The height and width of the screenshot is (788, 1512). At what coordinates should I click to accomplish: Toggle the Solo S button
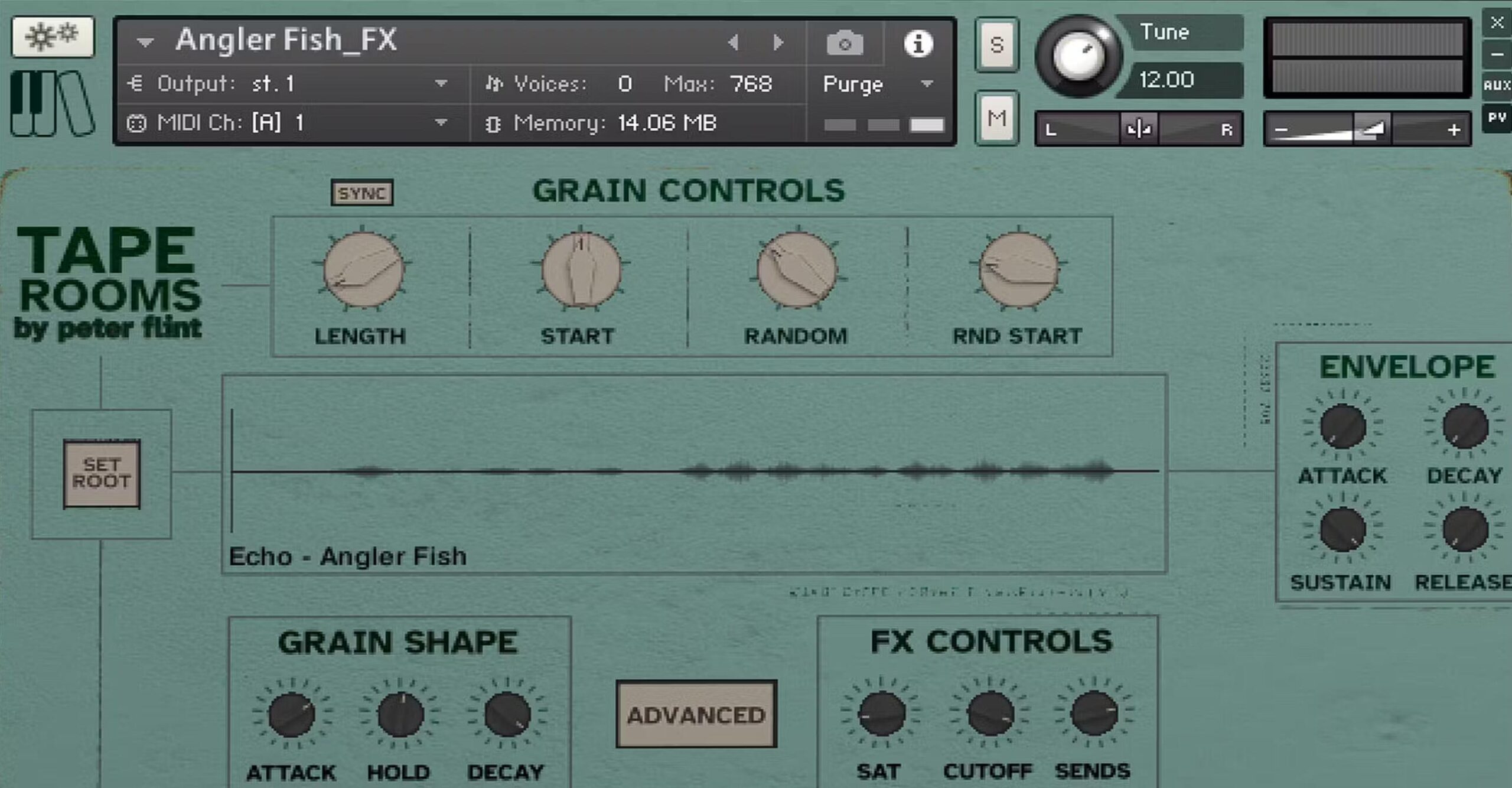click(996, 45)
